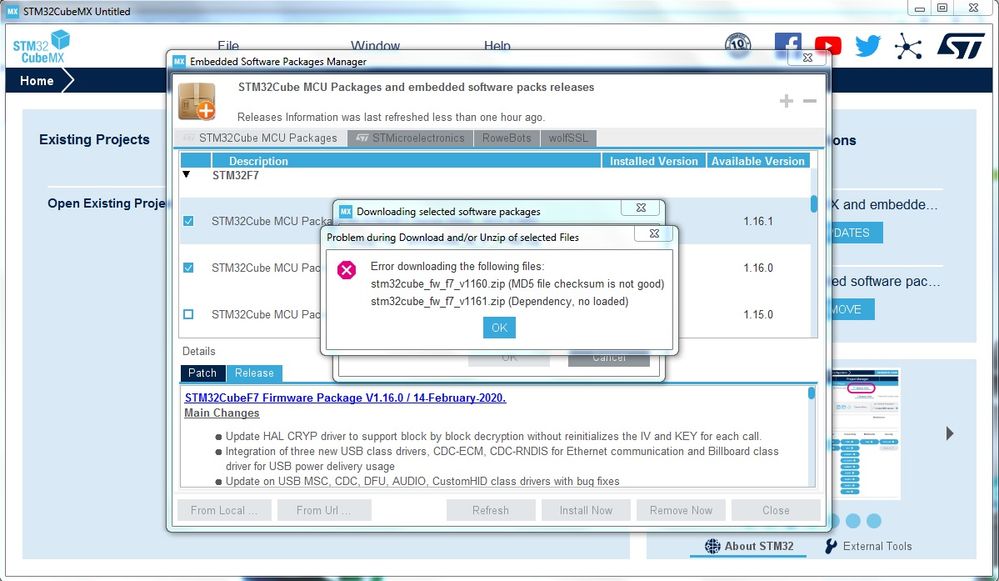Open the Facebook icon

(787, 45)
